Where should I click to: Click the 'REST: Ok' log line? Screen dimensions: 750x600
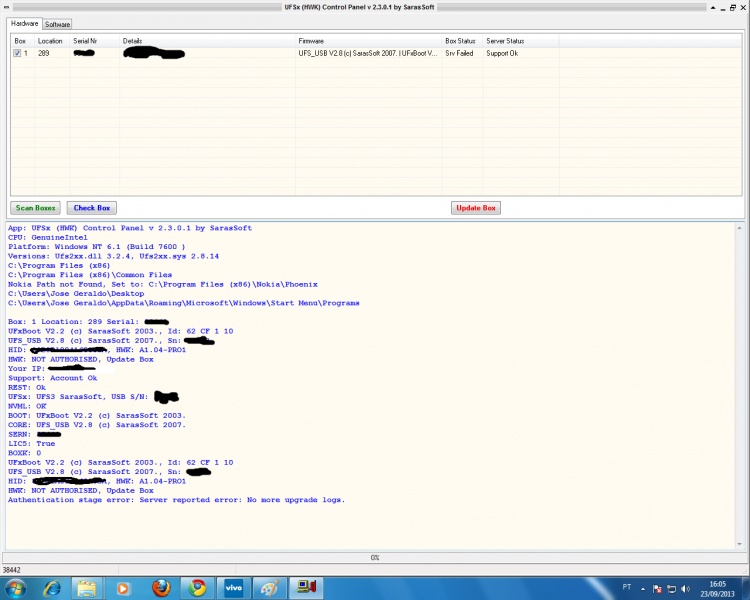point(27,388)
